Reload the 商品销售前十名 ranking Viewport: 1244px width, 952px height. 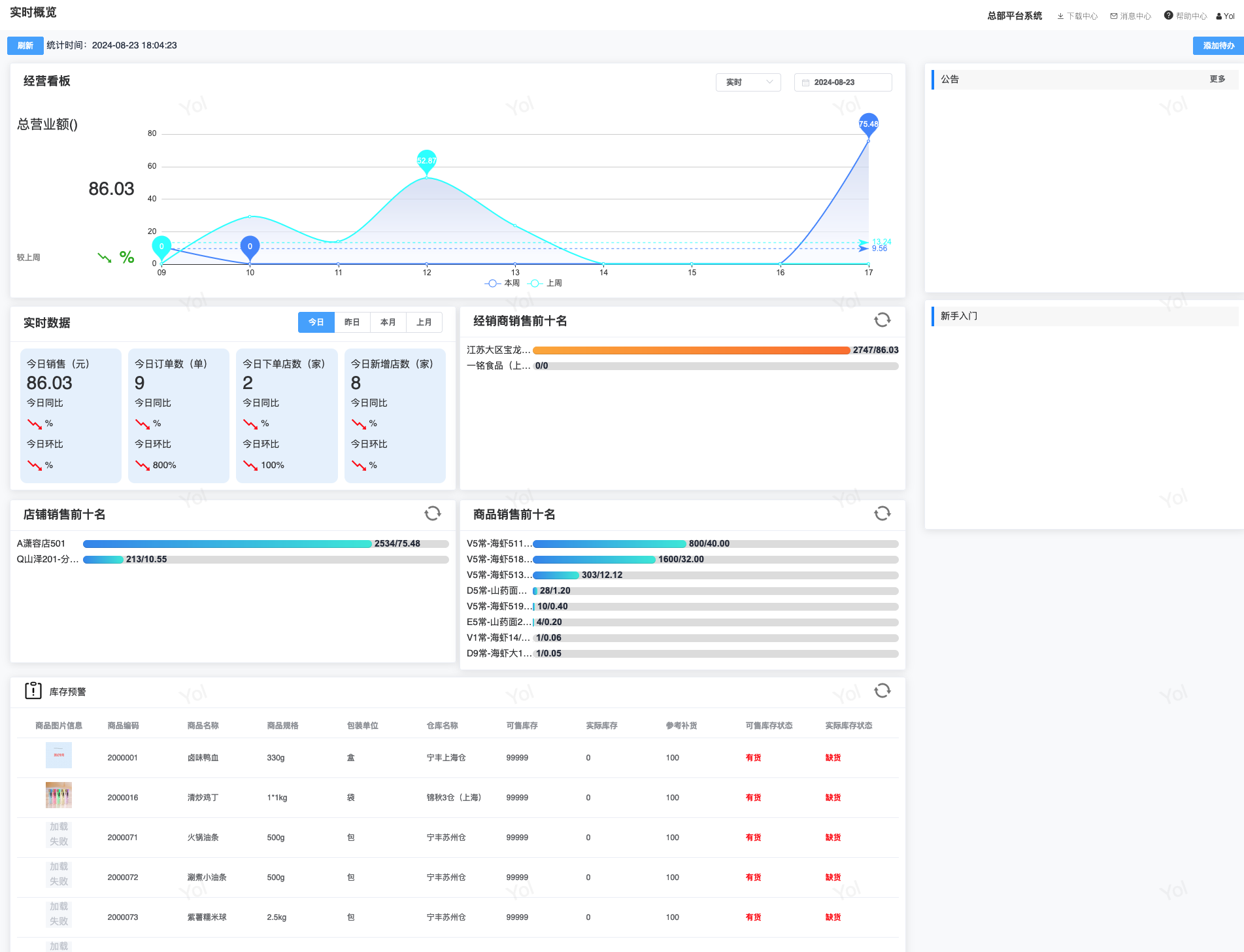point(882,513)
